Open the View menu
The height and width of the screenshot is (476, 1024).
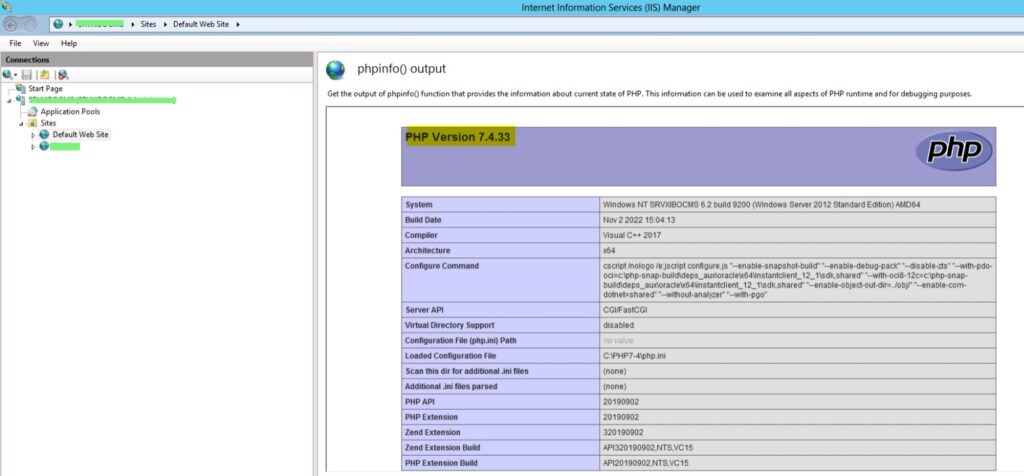(41, 43)
